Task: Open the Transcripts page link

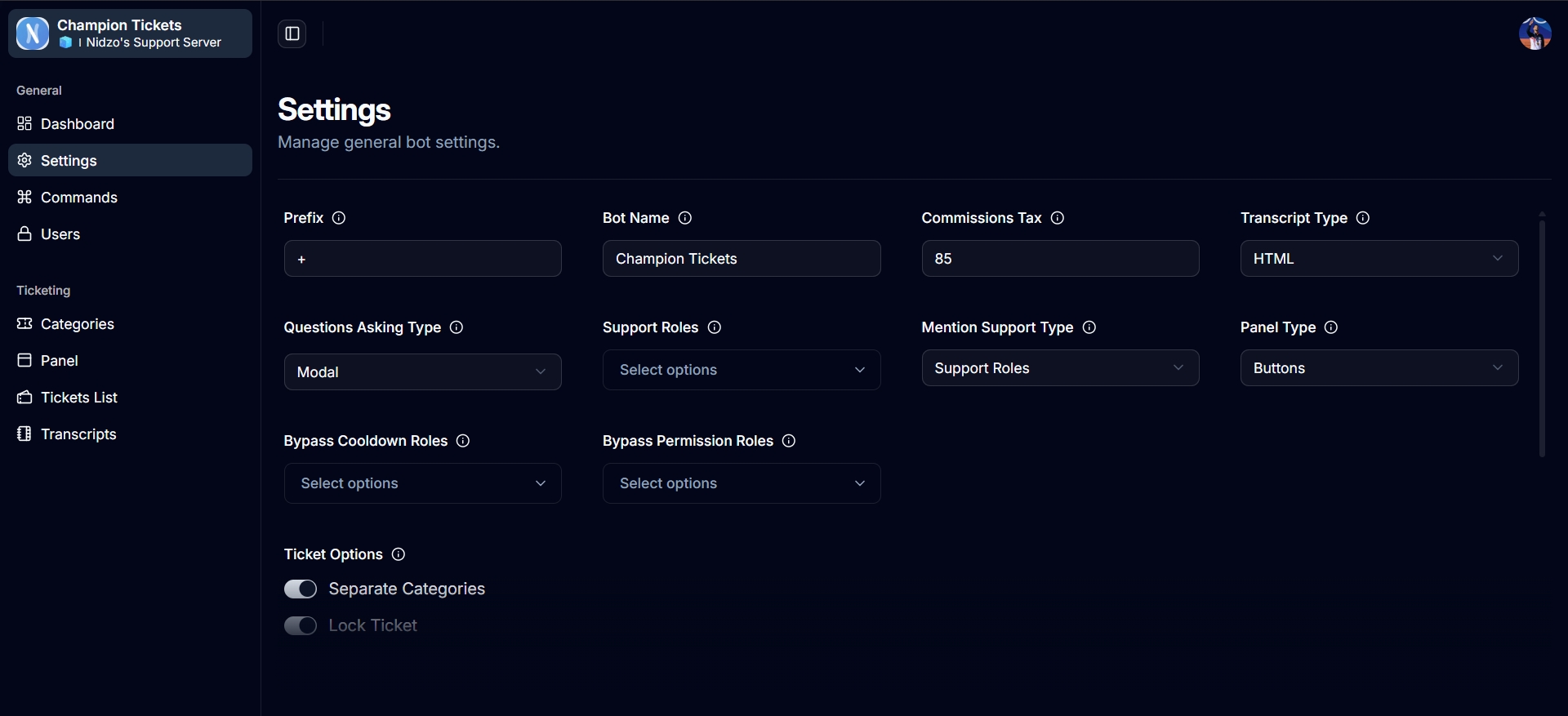Action: click(78, 434)
